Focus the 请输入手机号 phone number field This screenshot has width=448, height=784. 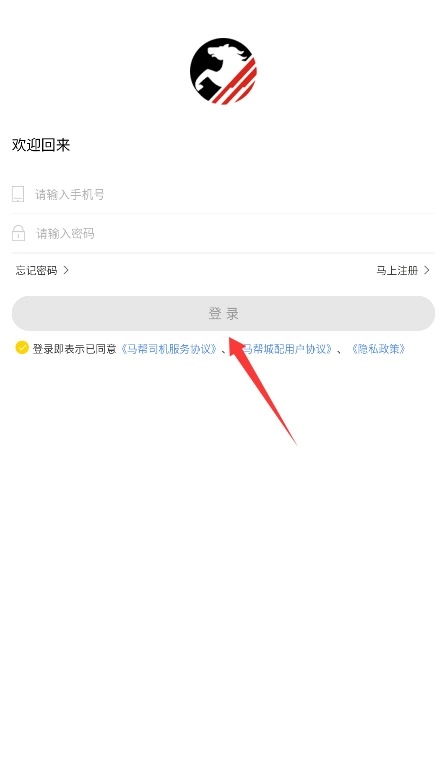(x=224, y=194)
